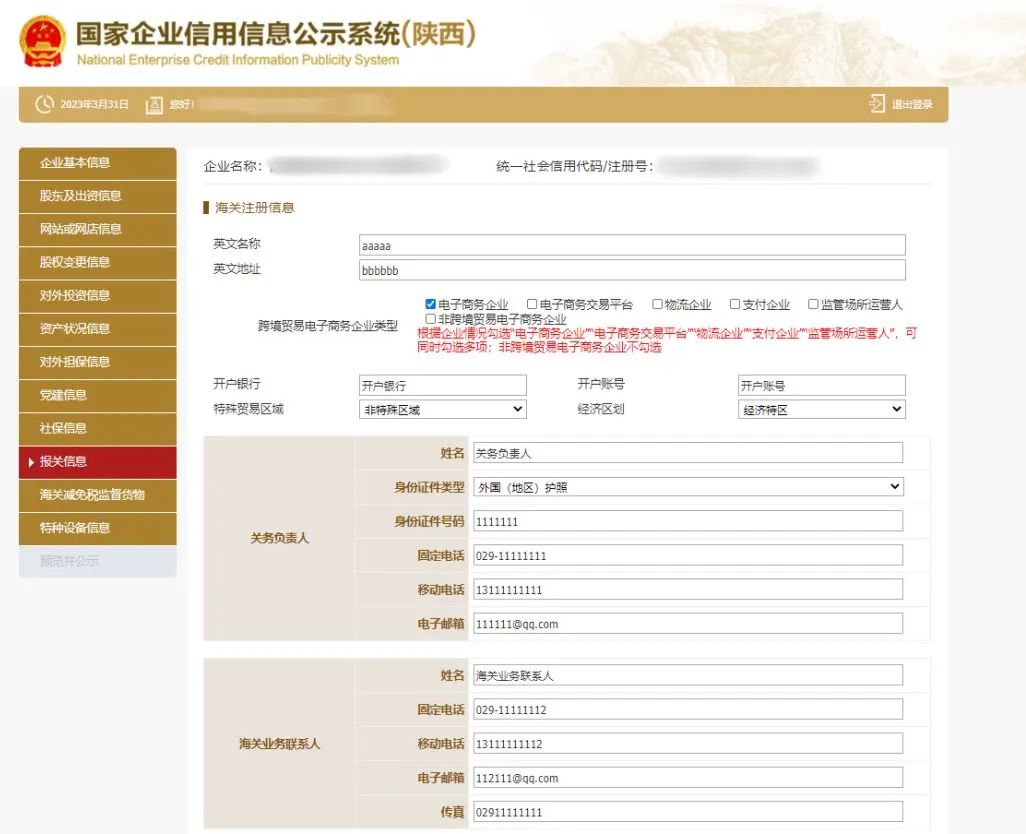The image size is (1026, 834).
Task: Click the 退出登录 link
Action: click(912, 104)
